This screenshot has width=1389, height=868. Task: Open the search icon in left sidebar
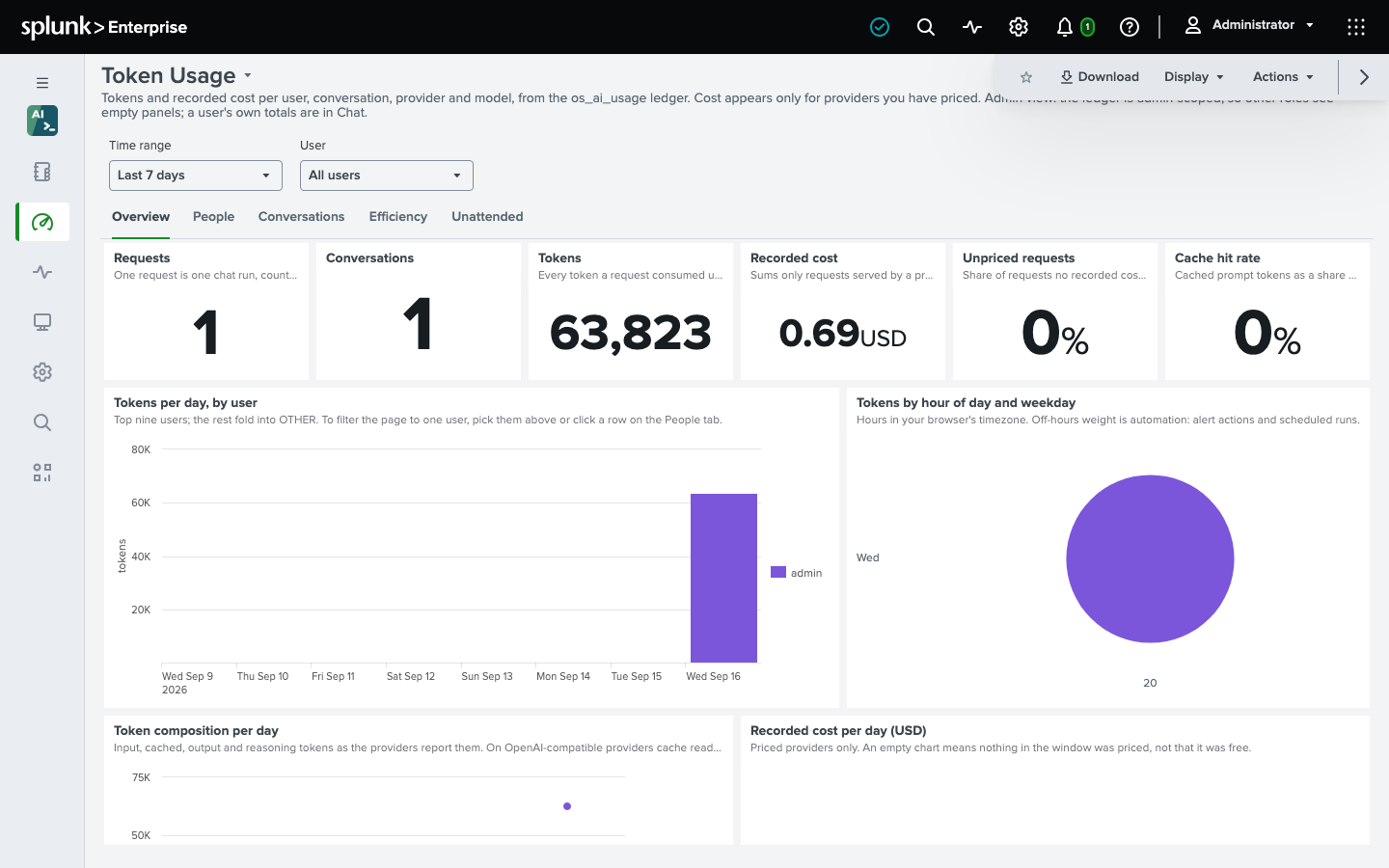point(42,422)
